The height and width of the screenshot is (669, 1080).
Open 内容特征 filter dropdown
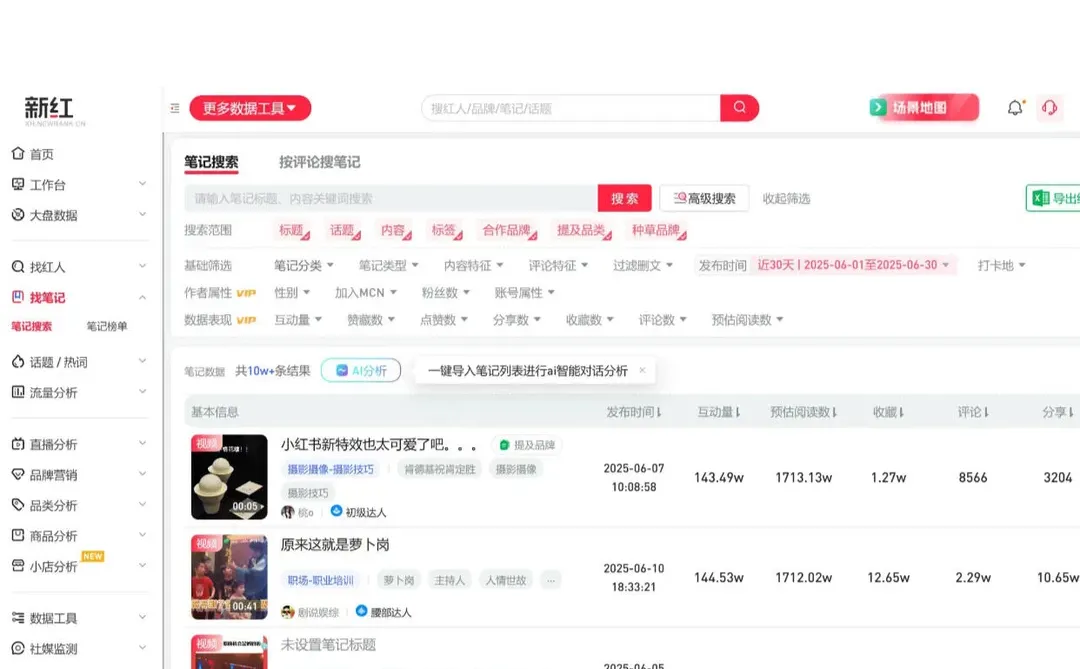click(x=473, y=265)
